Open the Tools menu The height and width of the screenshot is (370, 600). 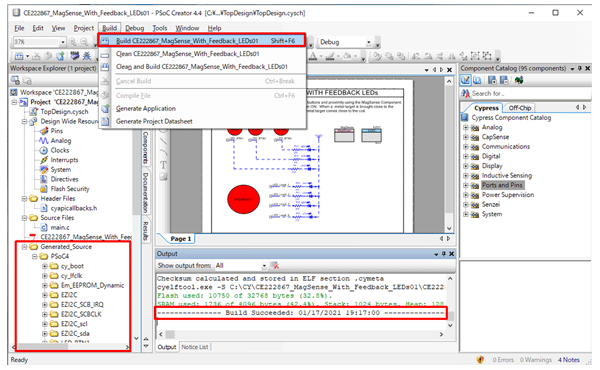pyautogui.click(x=160, y=28)
